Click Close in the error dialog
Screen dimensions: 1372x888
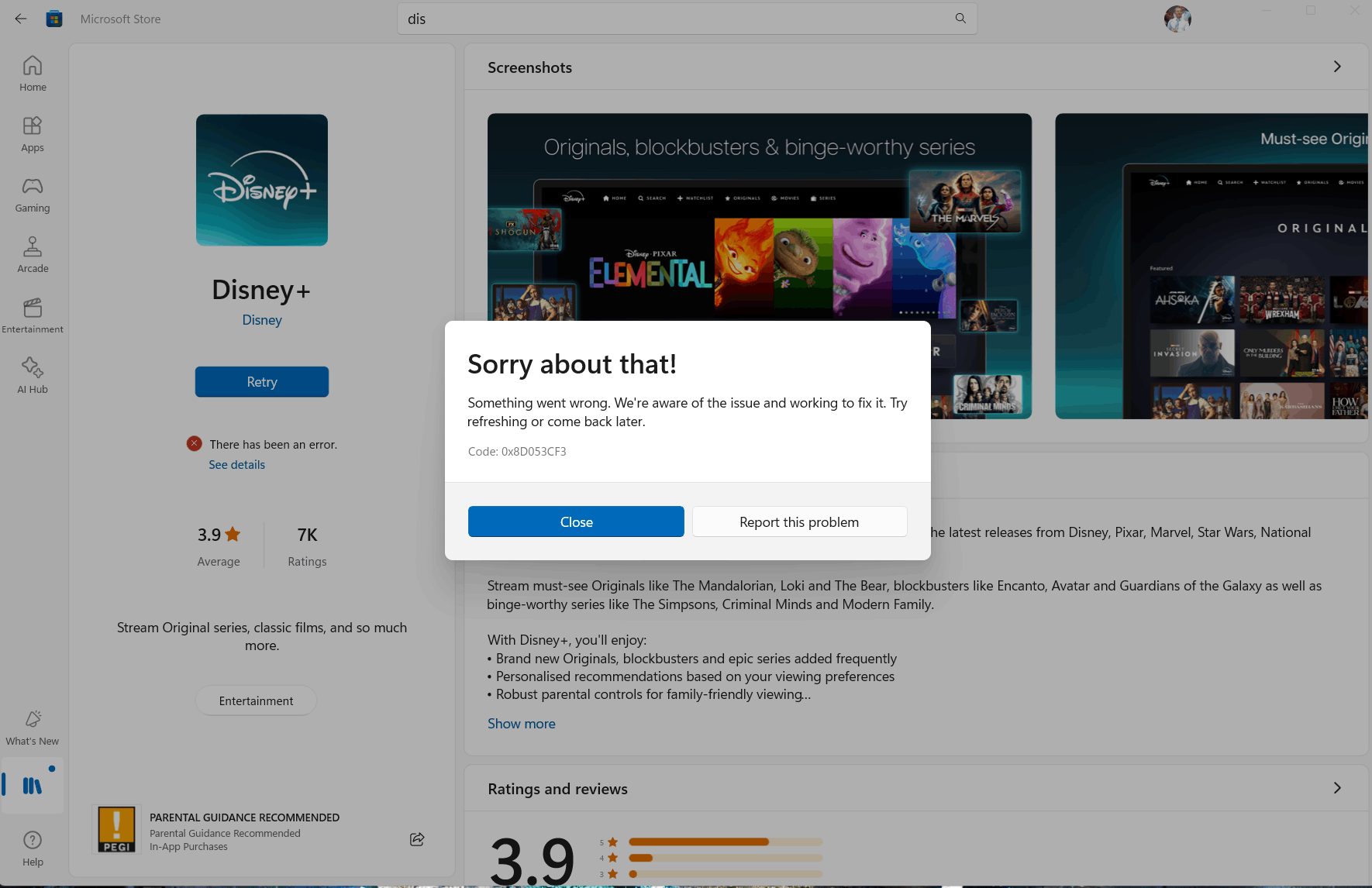(x=576, y=521)
